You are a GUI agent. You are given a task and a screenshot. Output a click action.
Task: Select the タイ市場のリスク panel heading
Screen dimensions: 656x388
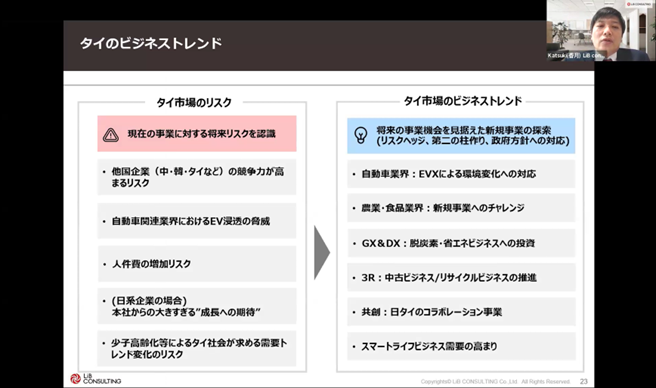pyautogui.click(x=194, y=103)
